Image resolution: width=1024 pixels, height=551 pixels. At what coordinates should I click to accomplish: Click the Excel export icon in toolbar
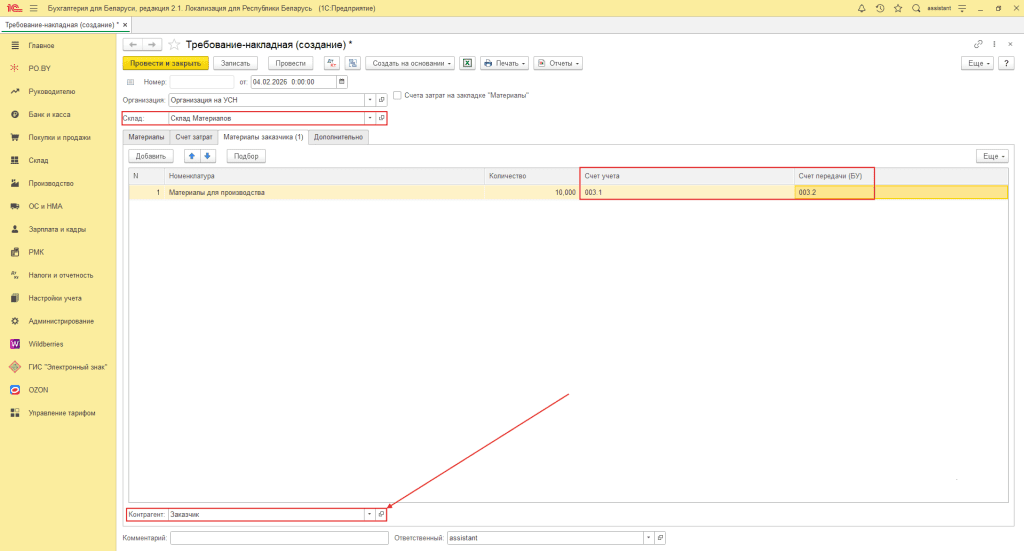tap(466, 63)
